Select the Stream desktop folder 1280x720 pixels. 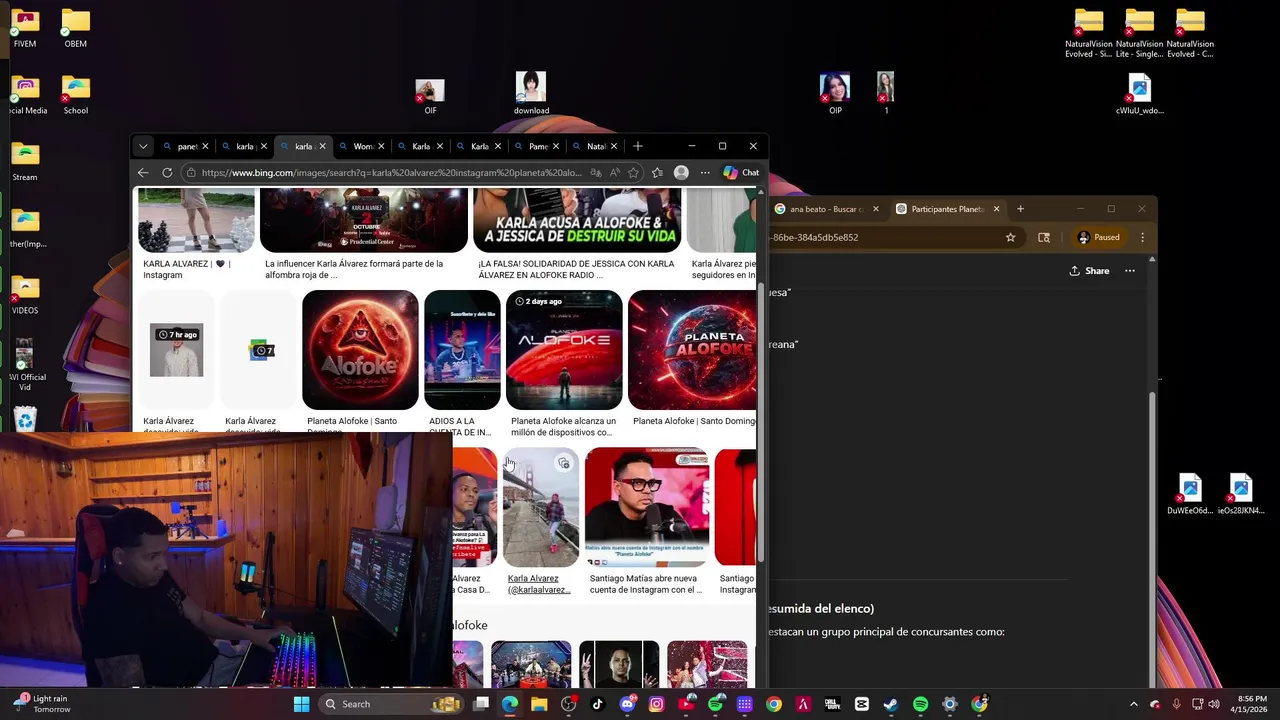click(25, 163)
